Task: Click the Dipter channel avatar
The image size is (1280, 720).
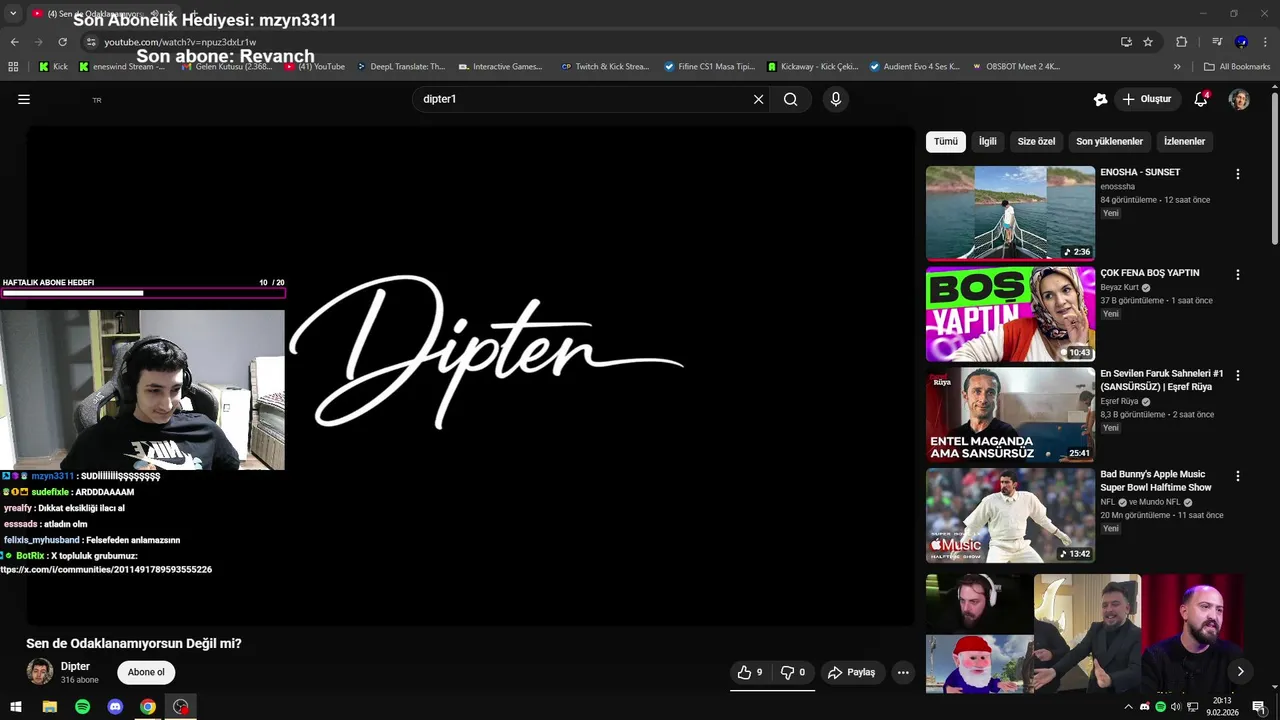Action: (40, 672)
